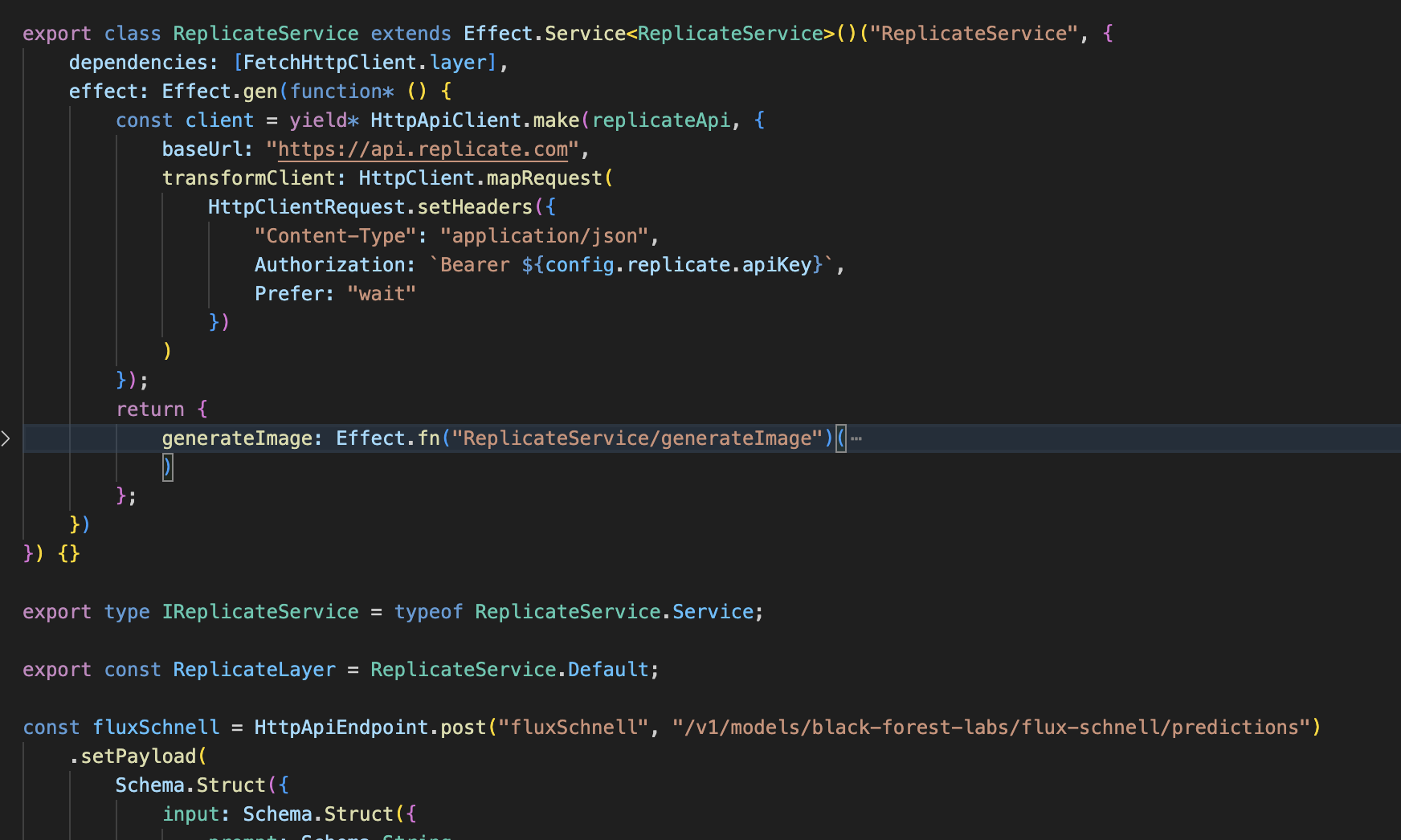Click the "return" keyword
1401x840 pixels.
pyautogui.click(x=150, y=410)
